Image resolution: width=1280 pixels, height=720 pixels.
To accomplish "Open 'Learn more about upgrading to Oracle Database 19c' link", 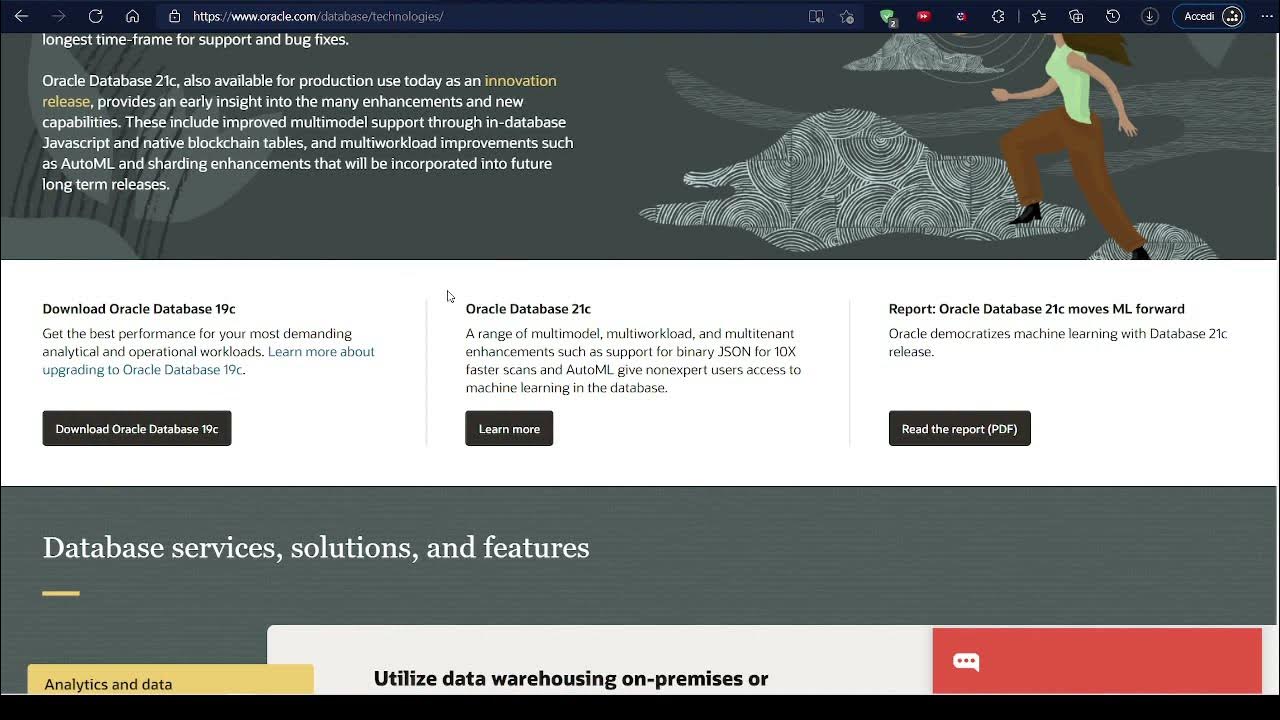I will point(208,360).
